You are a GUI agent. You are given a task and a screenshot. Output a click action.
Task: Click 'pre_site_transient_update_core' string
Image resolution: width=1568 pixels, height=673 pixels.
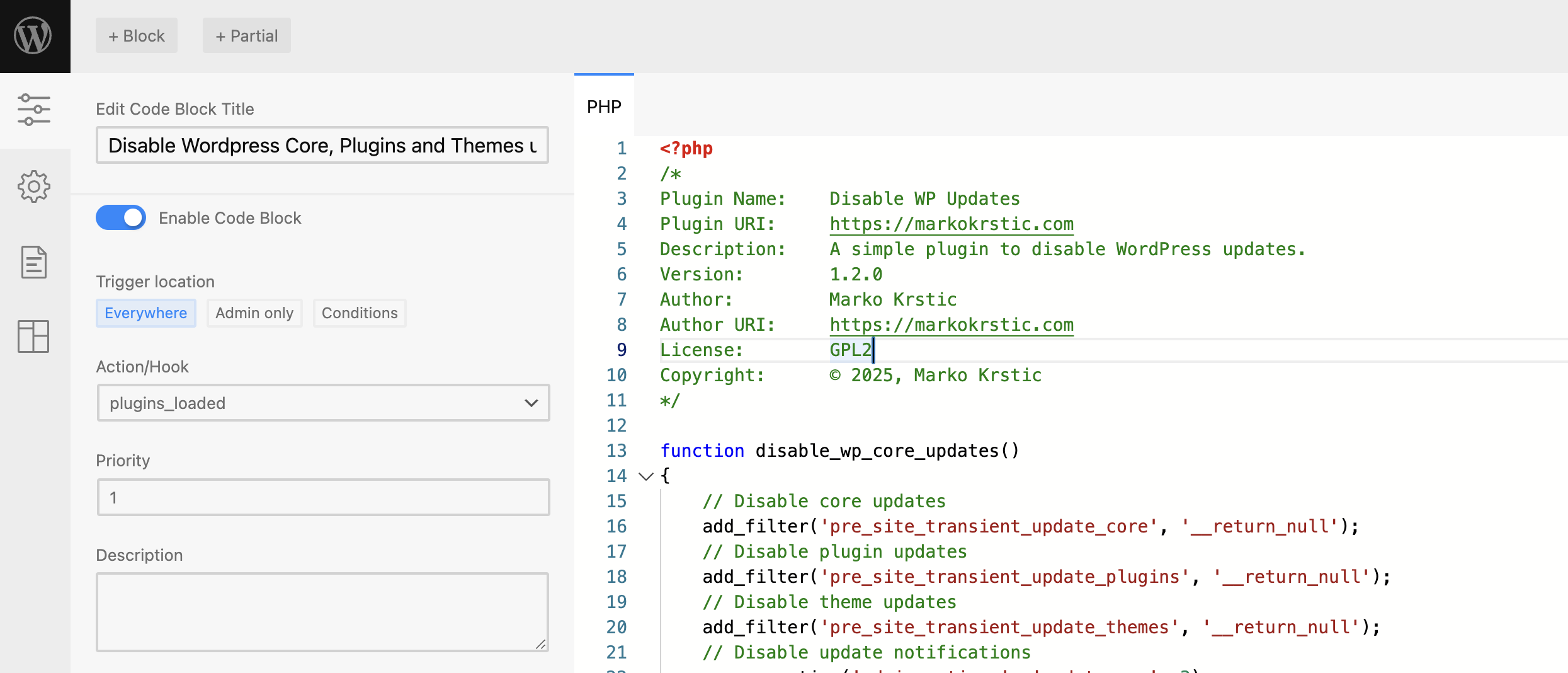[x=989, y=526]
